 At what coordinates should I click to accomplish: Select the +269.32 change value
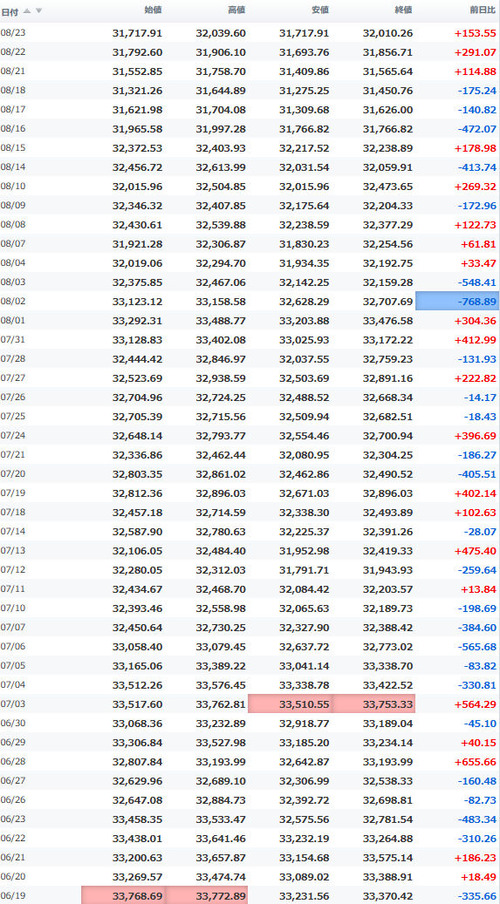click(475, 186)
